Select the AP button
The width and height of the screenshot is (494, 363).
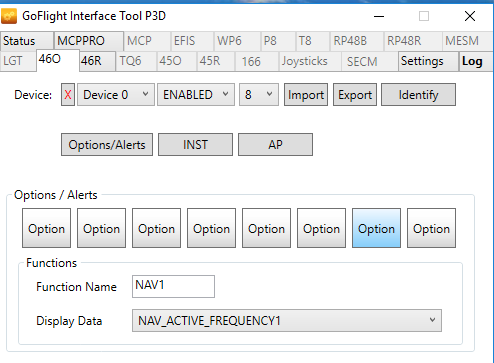click(275, 145)
